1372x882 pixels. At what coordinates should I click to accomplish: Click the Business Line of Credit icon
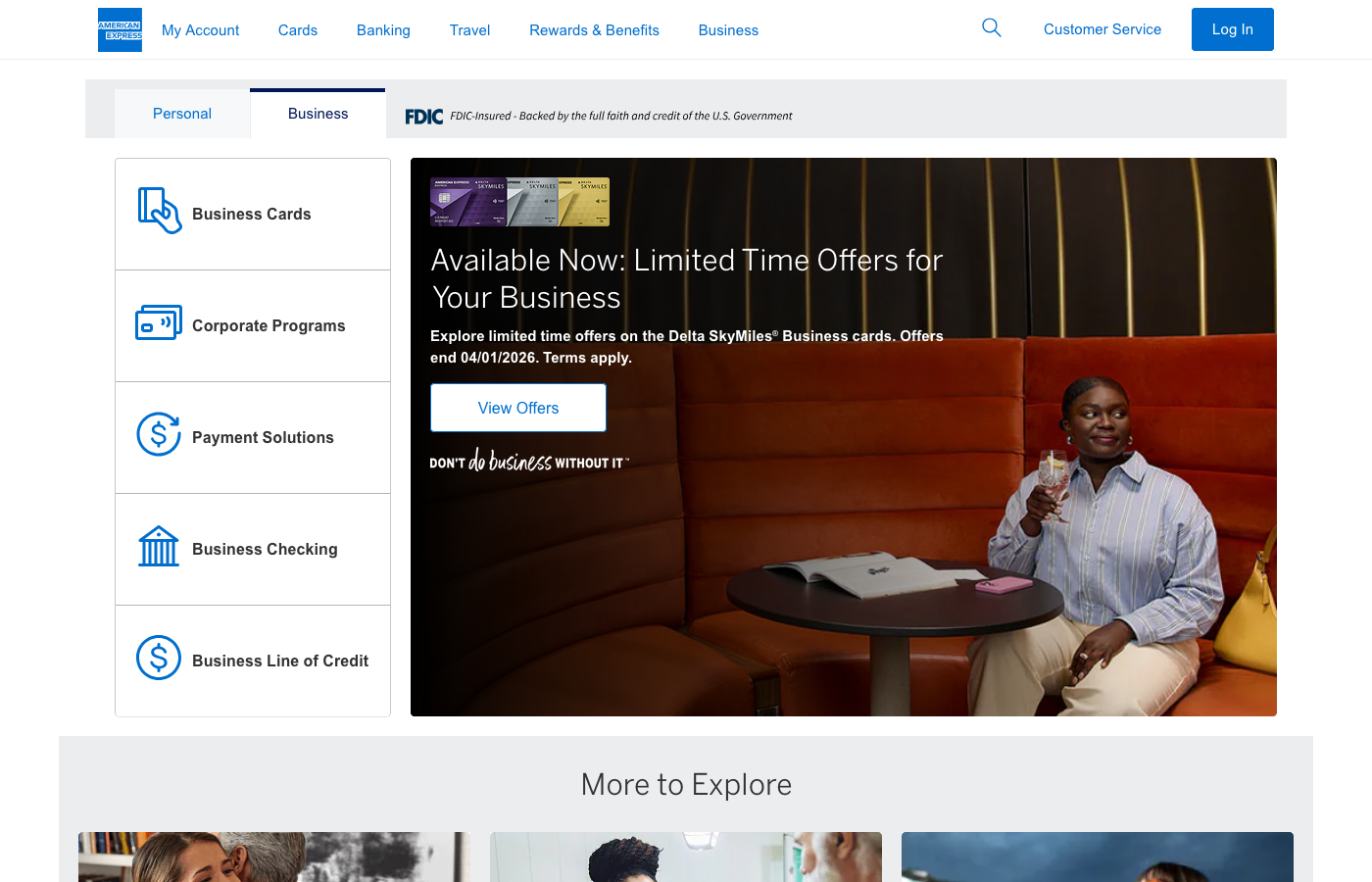(x=159, y=658)
